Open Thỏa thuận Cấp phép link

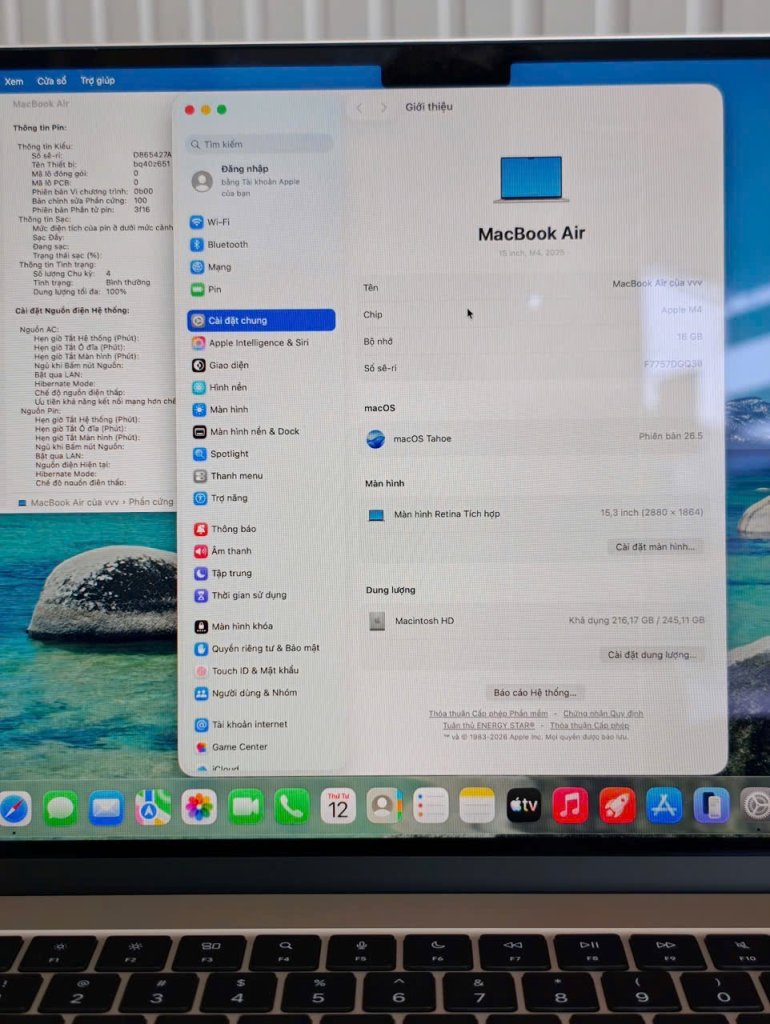click(589, 726)
